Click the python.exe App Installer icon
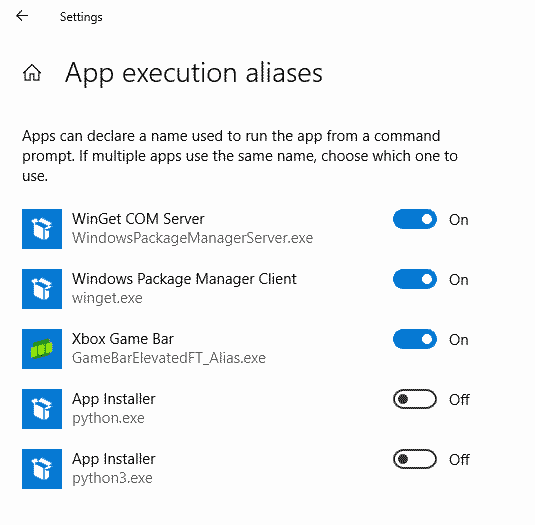535x525 pixels. (42, 409)
